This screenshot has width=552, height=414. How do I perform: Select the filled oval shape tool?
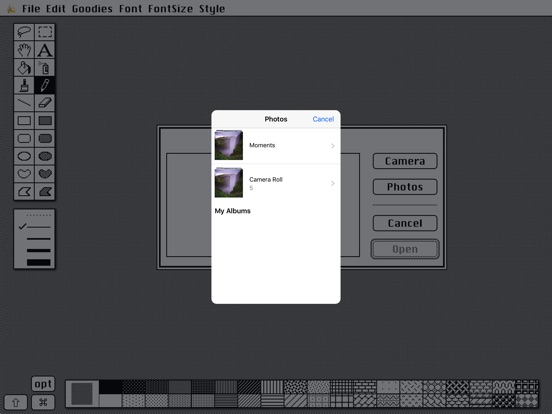[45, 156]
